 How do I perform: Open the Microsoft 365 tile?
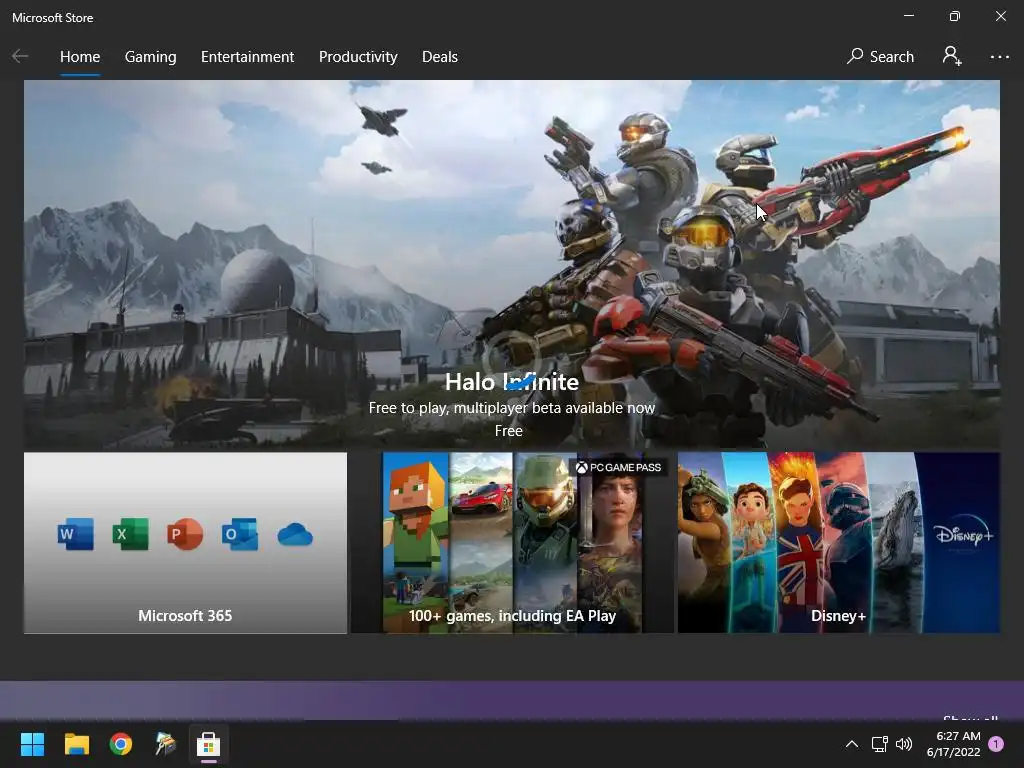(x=185, y=543)
